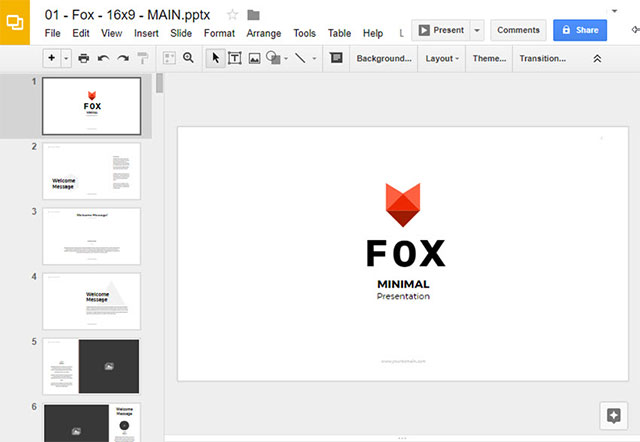Click the print icon

[x=84, y=59]
